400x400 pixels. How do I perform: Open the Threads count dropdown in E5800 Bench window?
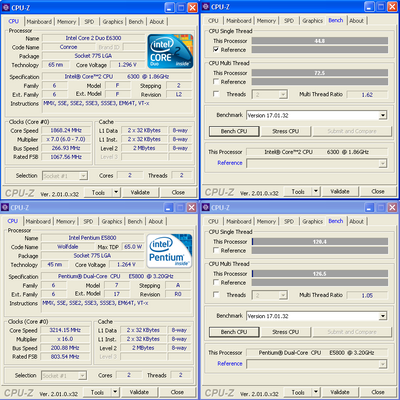(283, 295)
